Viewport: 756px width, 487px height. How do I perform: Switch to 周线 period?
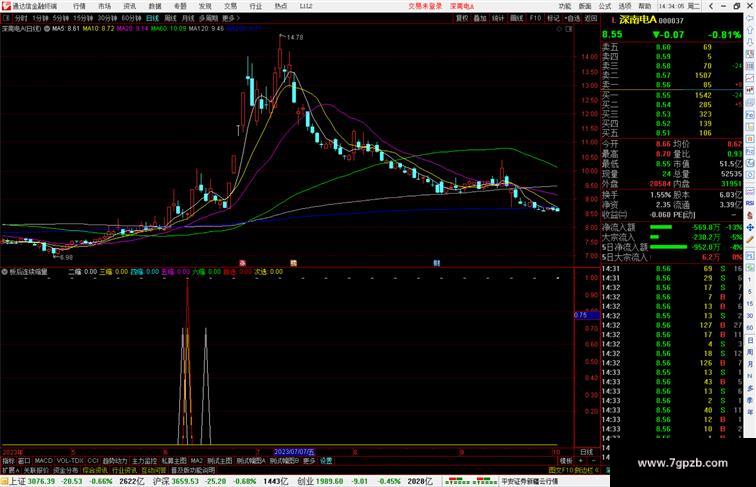coord(170,18)
